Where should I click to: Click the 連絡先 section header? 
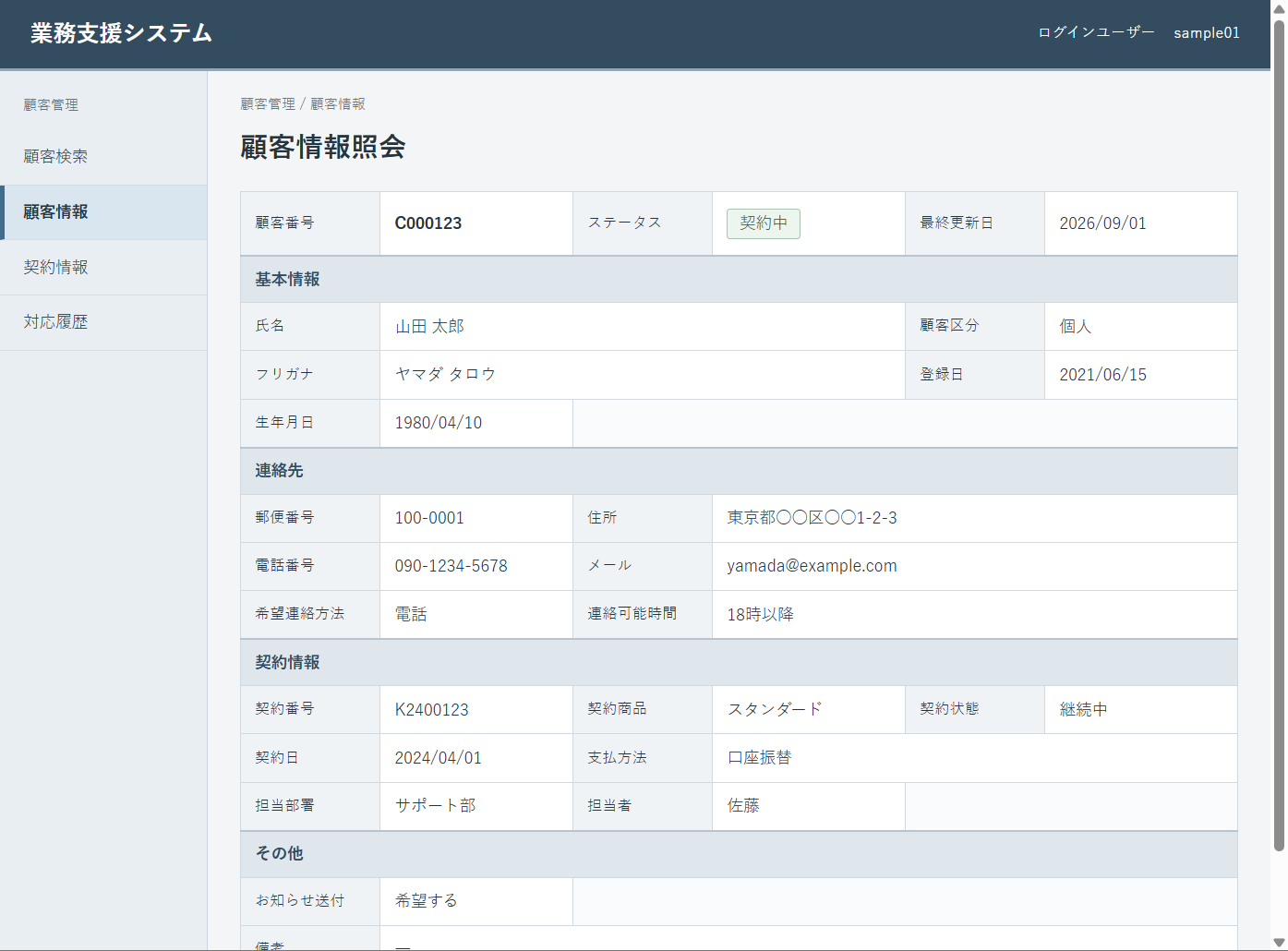(x=739, y=471)
